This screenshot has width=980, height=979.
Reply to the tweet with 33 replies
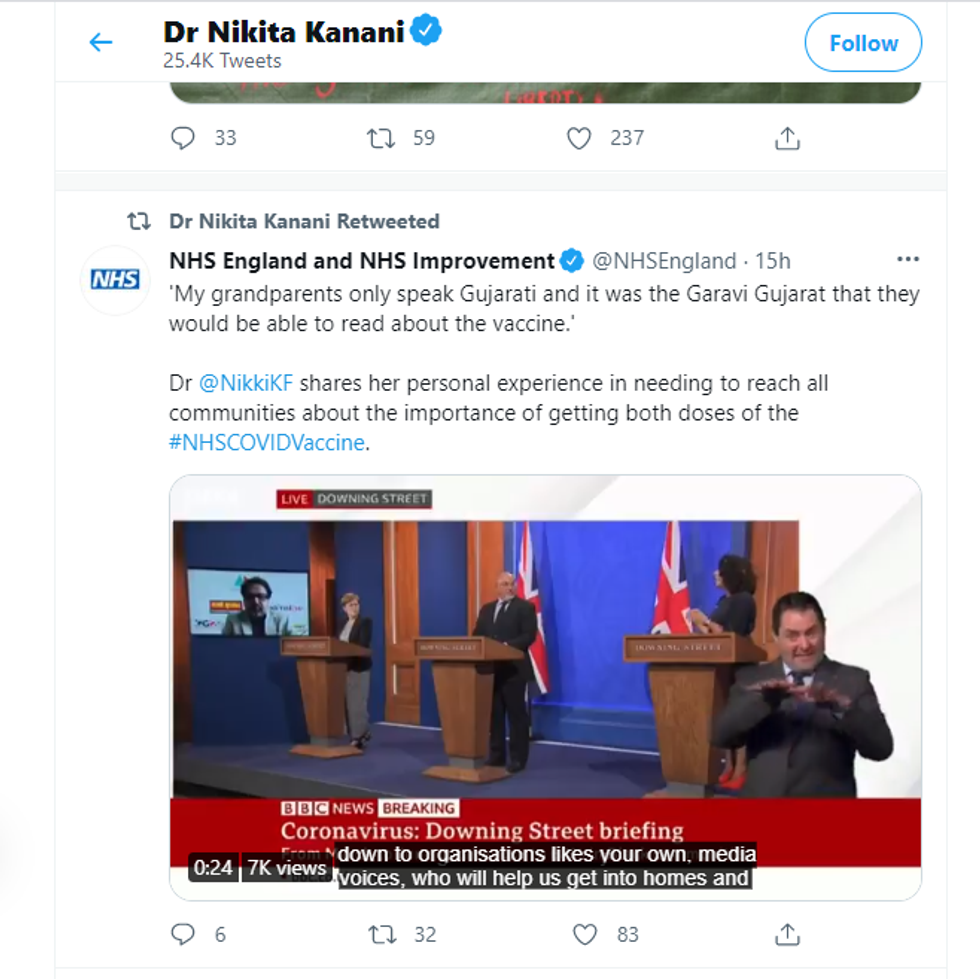click(183, 138)
